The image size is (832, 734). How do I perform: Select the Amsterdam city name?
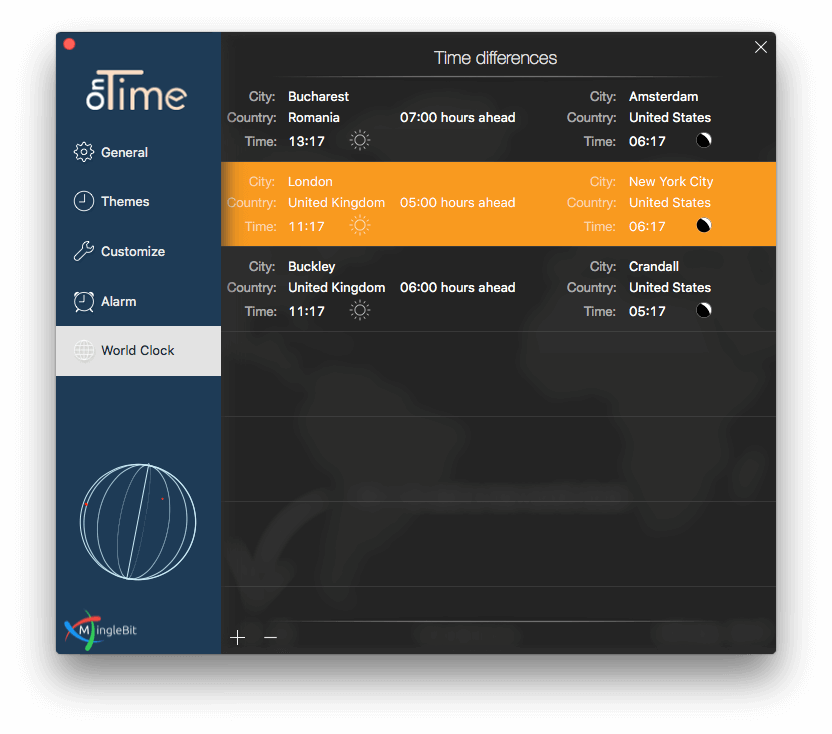tap(663, 97)
